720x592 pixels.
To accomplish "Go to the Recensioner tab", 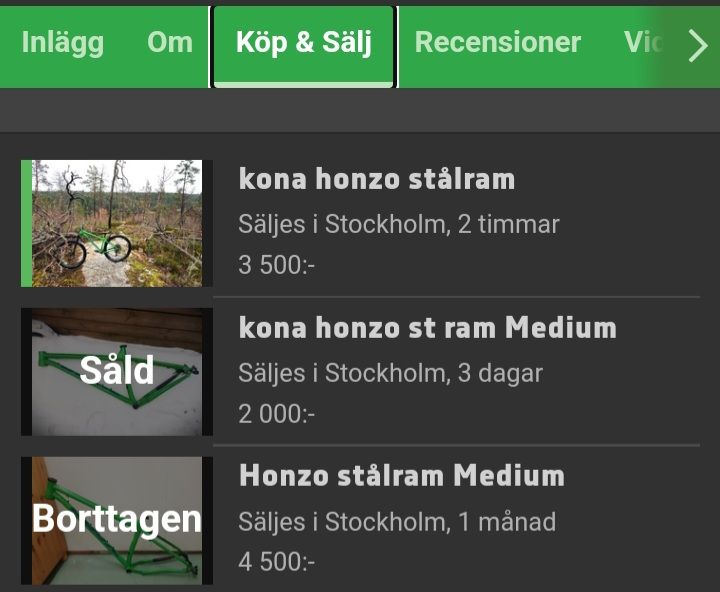I will [x=497, y=42].
